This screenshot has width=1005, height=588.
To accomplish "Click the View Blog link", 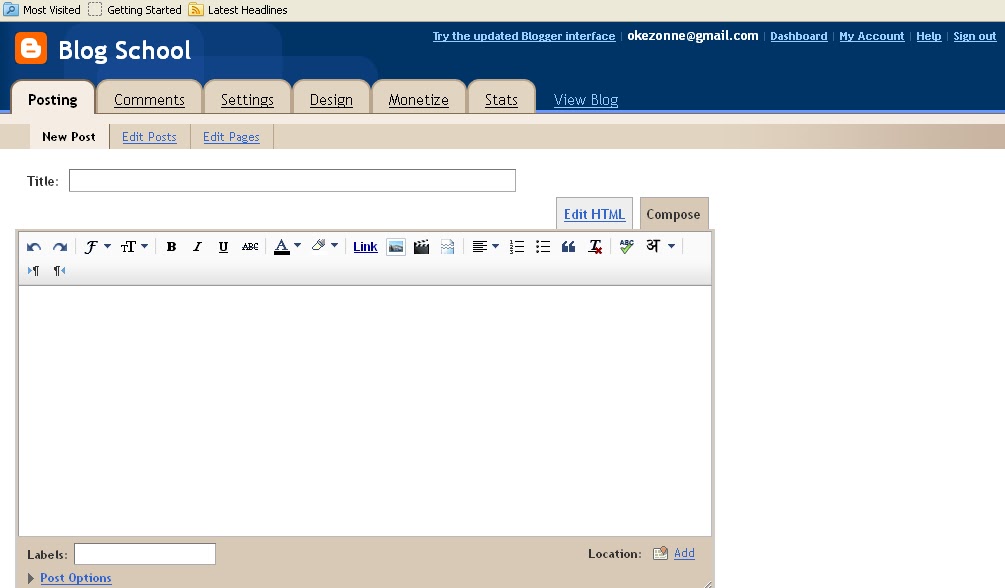I will pyautogui.click(x=586, y=100).
